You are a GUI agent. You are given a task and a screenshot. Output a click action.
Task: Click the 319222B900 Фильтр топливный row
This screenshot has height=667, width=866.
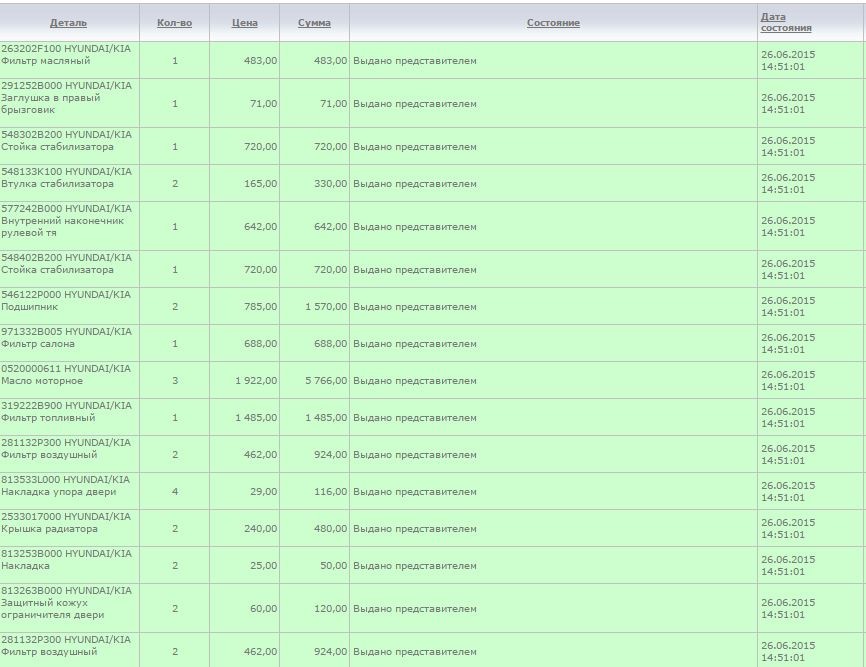[432, 417]
